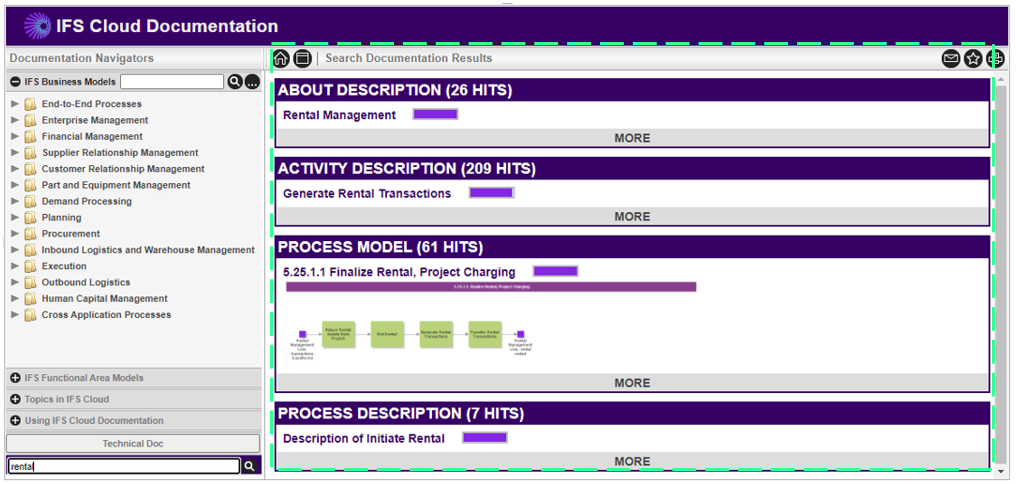This screenshot has height=484, width=1016.
Task: Click MORE under About Description
Action: coord(632,138)
